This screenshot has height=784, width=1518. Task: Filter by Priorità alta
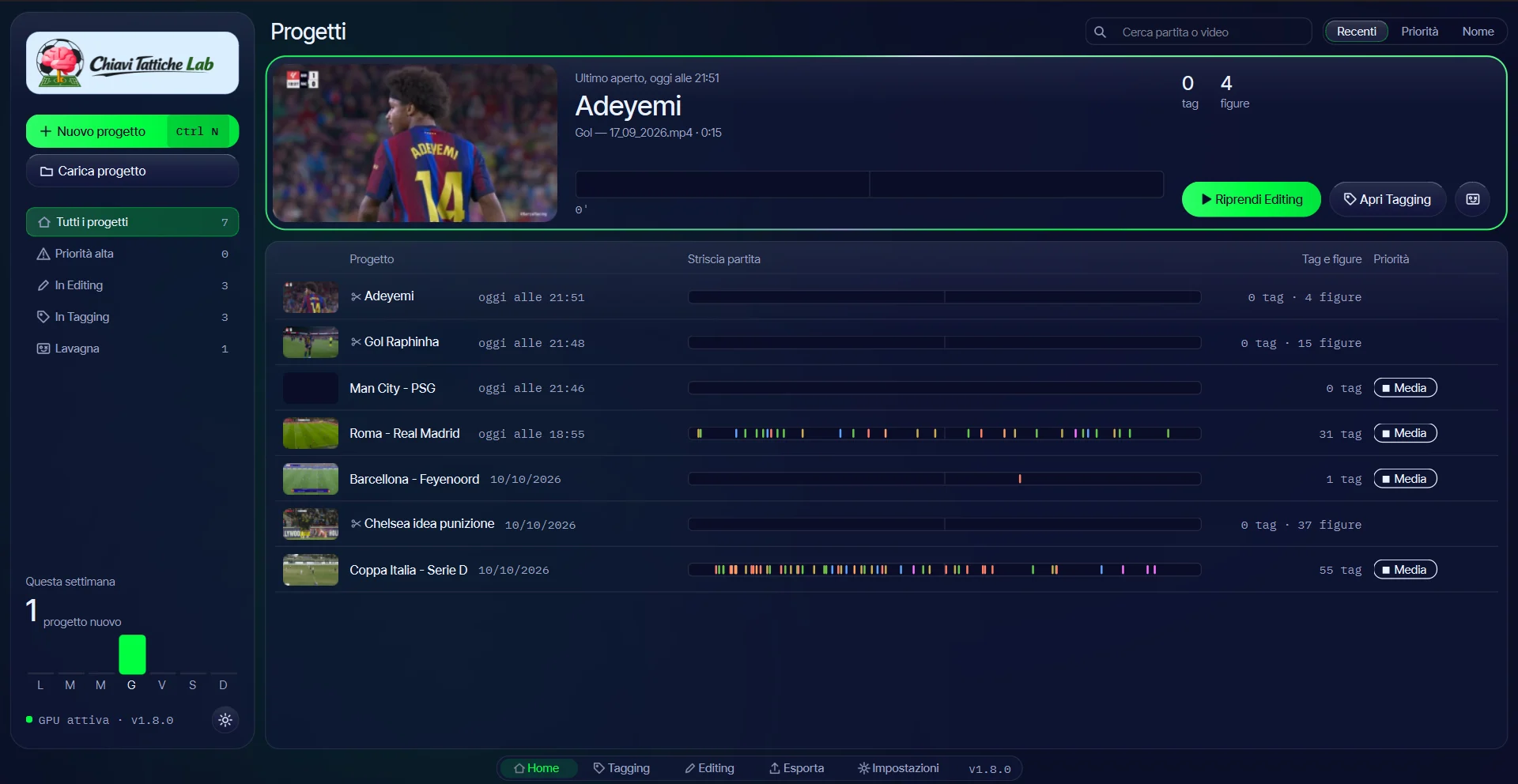click(x=132, y=254)
